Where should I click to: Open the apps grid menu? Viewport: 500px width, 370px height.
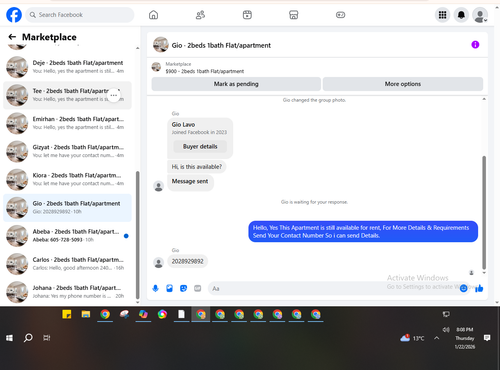pos(442,15)
